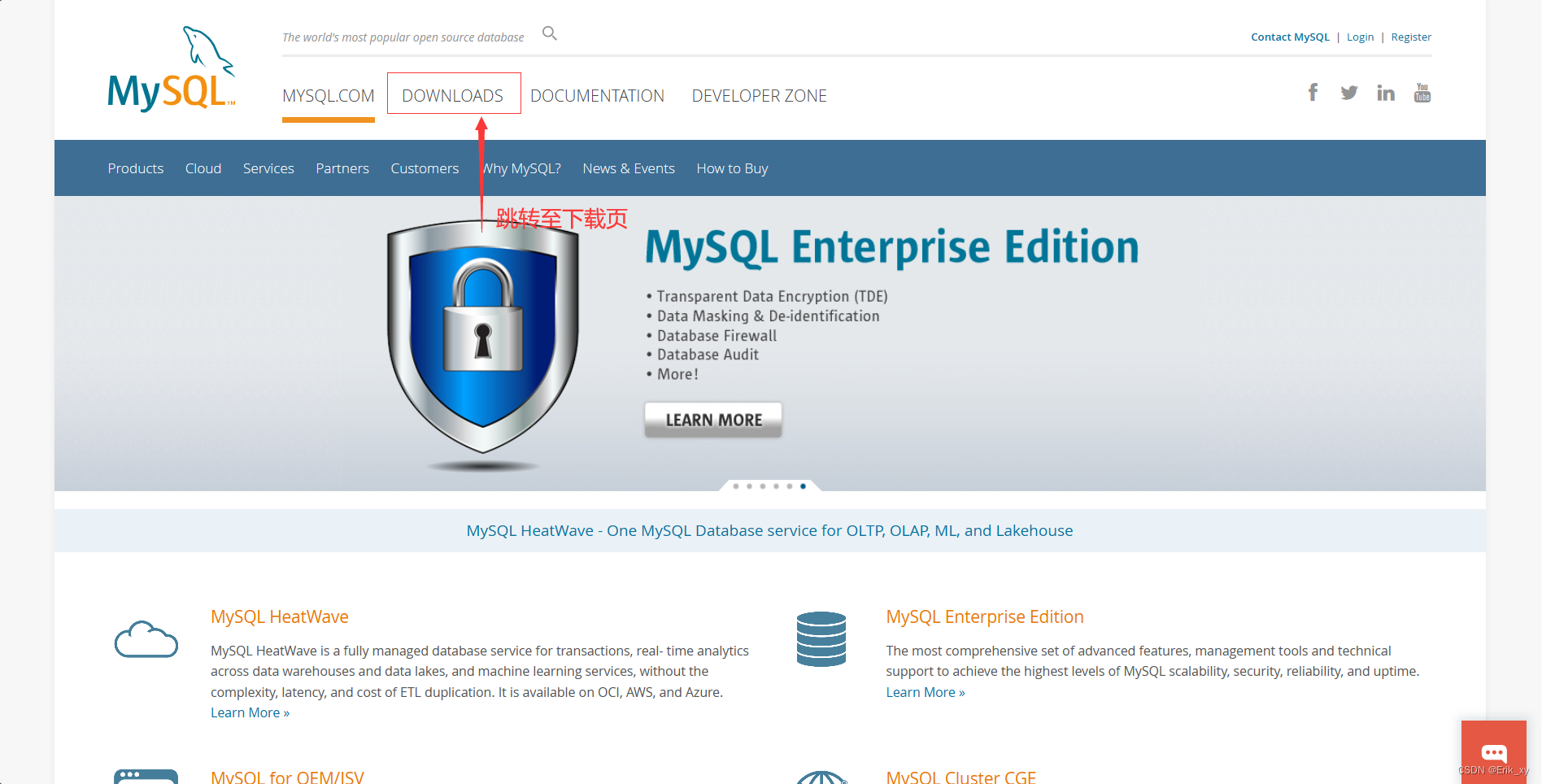Image resolution: width=1542 pixels, height=784 pixels.
Task: Click the MySQL Enterprise Edition banner title
Action: (892, 247)
